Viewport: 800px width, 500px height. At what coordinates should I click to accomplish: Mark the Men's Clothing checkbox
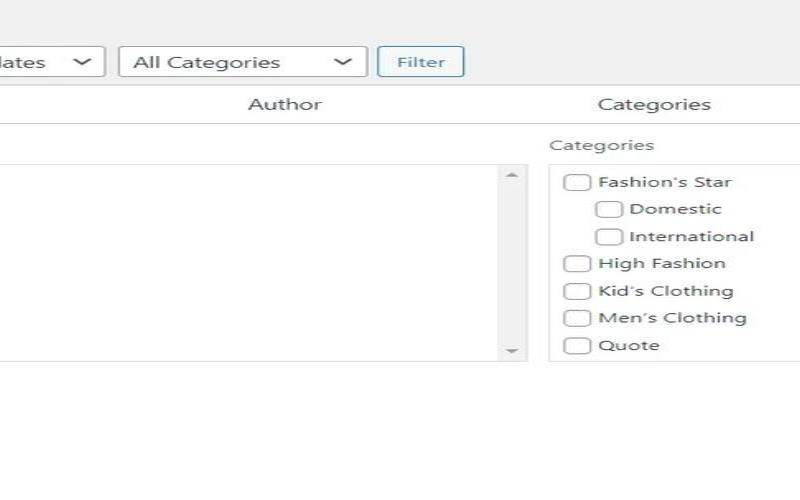577,318
